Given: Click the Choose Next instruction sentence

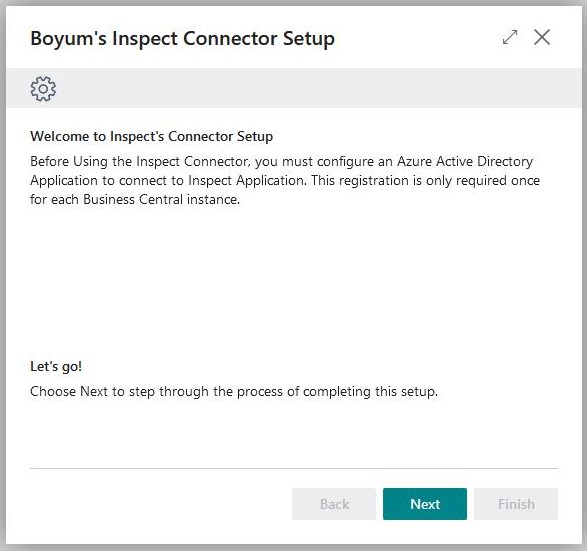Looking at the screenshot, I should click(x=234, y=392).
